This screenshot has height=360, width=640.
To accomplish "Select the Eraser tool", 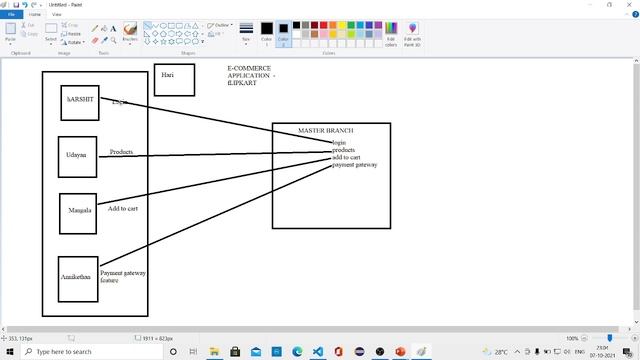I will pos(95,40).
